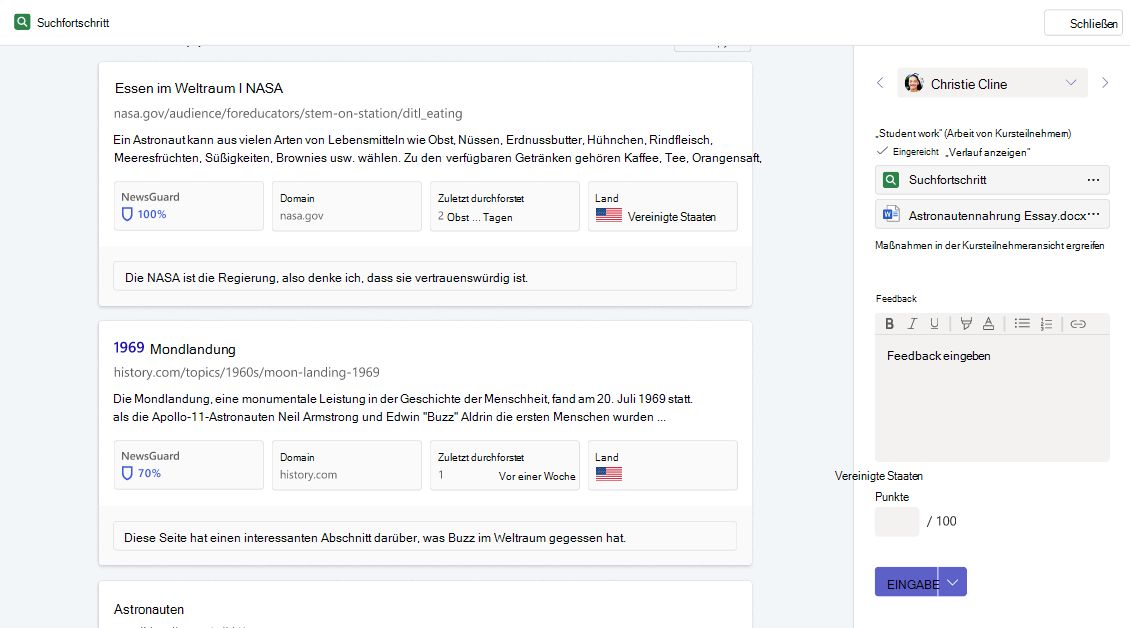The height and width of the screenshot is (628, 1130).
Task: Click the NewsGuard 70% rating value
Action: 149,473
